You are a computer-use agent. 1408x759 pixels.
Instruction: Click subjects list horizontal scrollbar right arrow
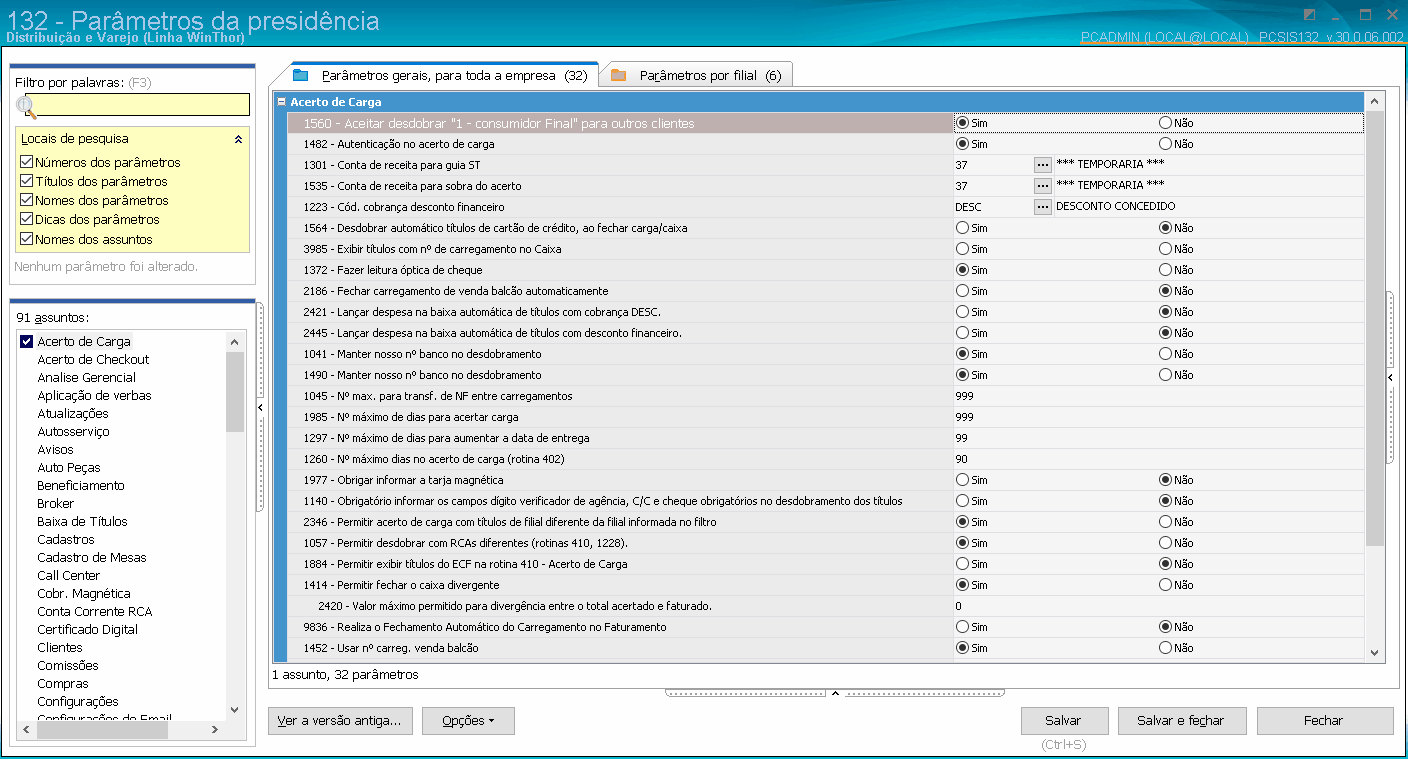point(215,731)
